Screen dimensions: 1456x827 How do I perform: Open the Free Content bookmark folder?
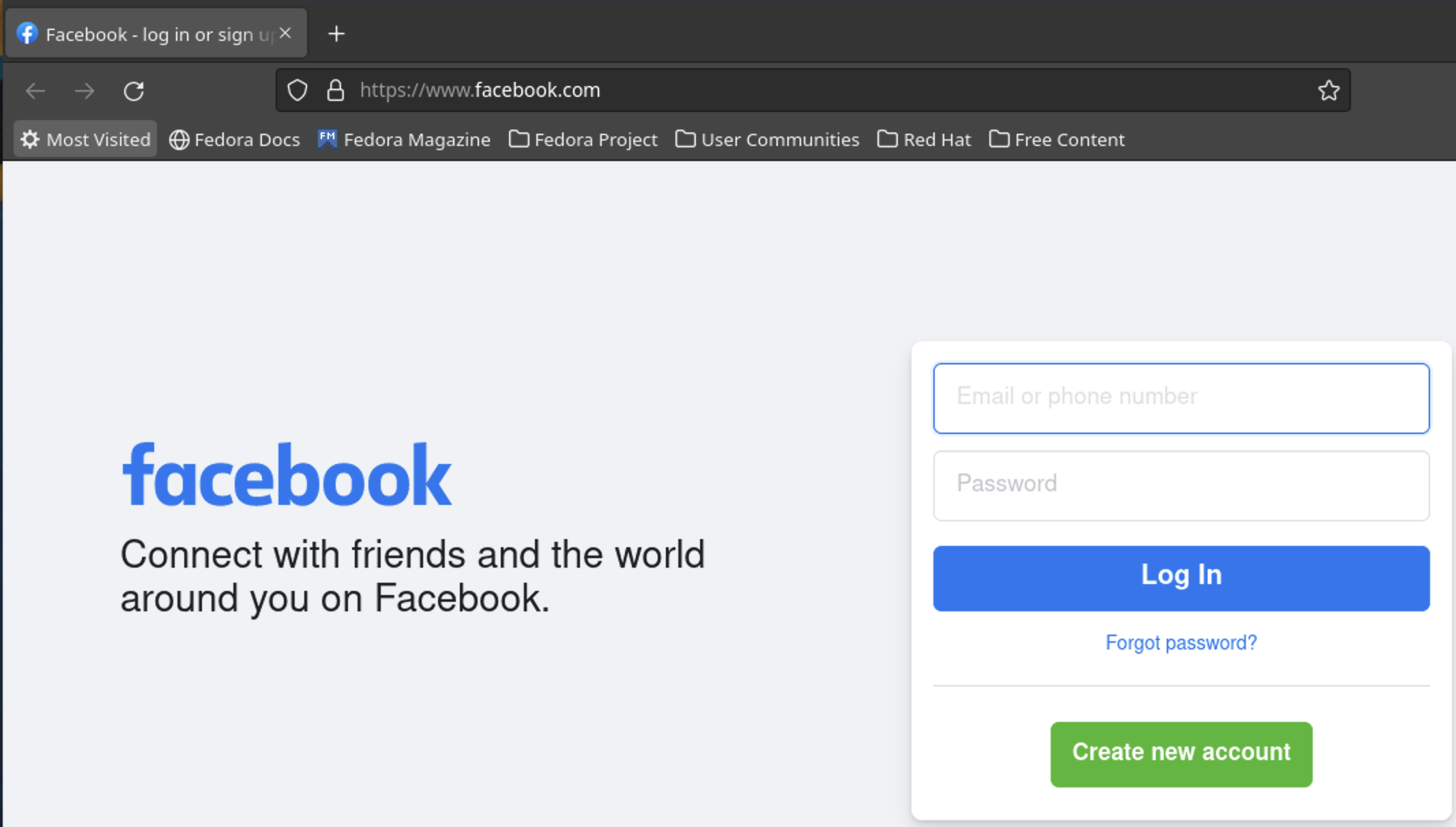tap(1057, 139)
